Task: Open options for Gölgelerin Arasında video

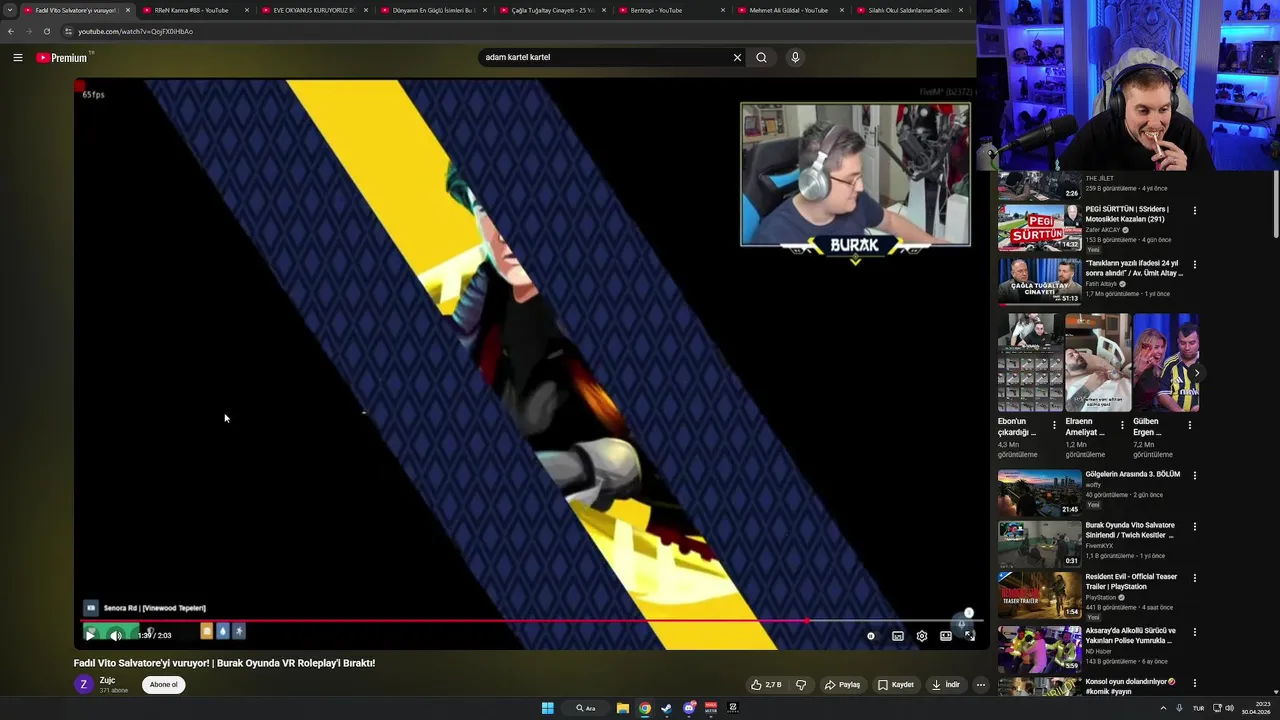Action: click(1194, 476)
